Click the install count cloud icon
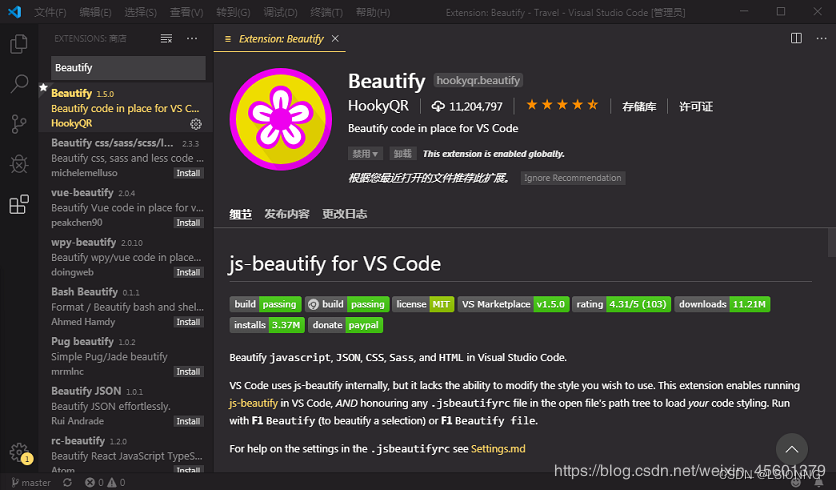This screenshot has width=836, height=490. 438,106
